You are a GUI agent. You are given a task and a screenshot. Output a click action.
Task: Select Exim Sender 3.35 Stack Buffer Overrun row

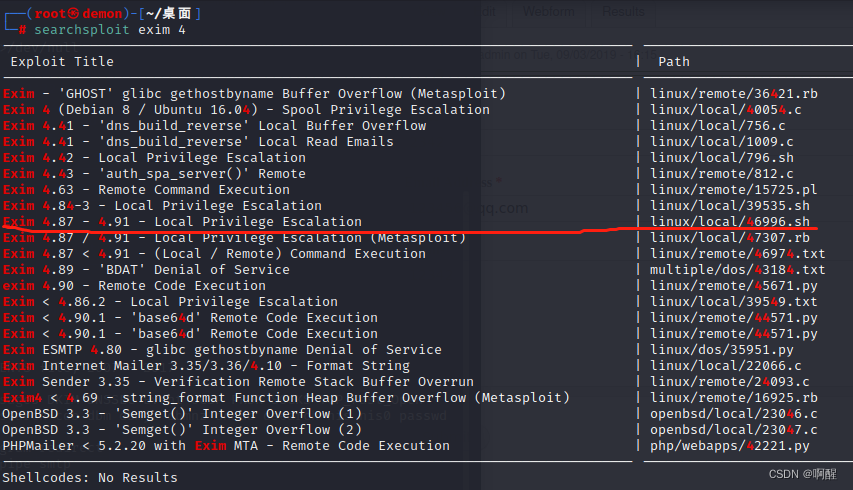[238, 382]
